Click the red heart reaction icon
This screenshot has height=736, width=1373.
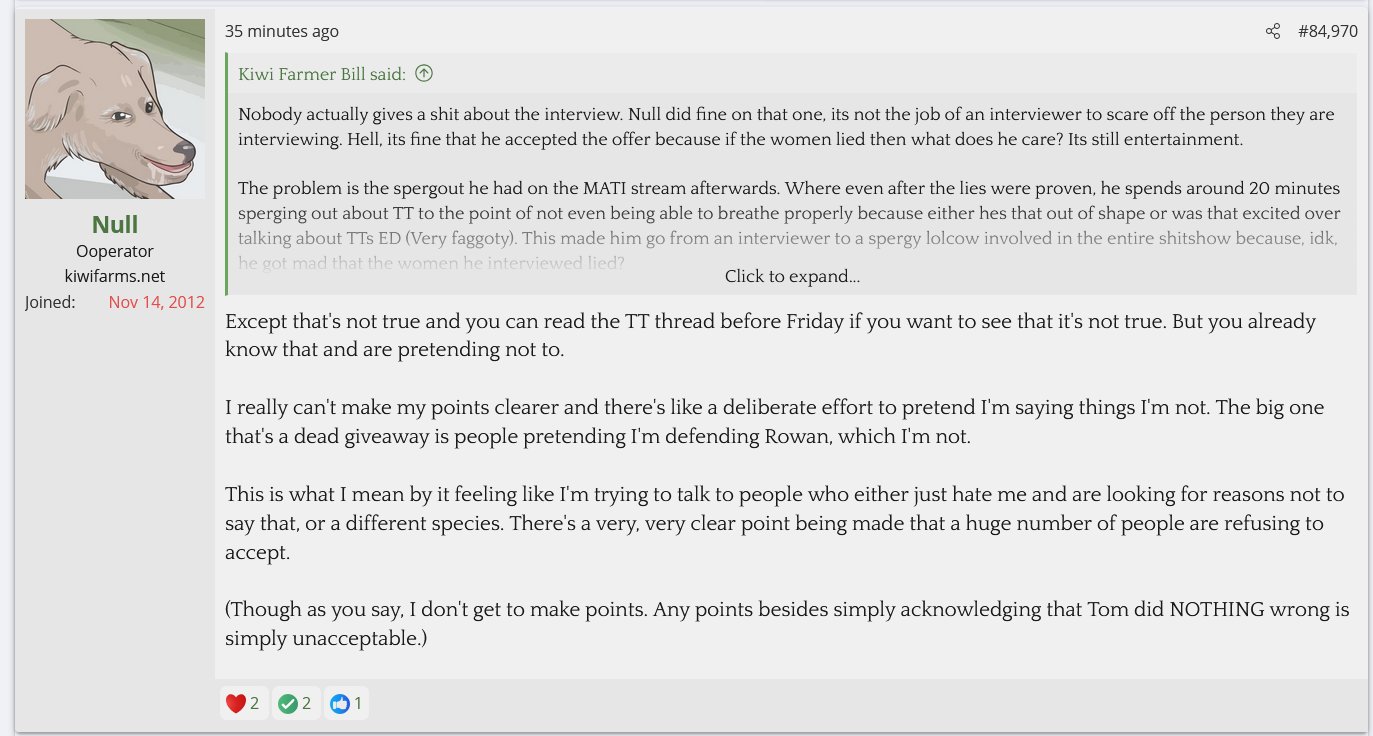pos(235,704)
